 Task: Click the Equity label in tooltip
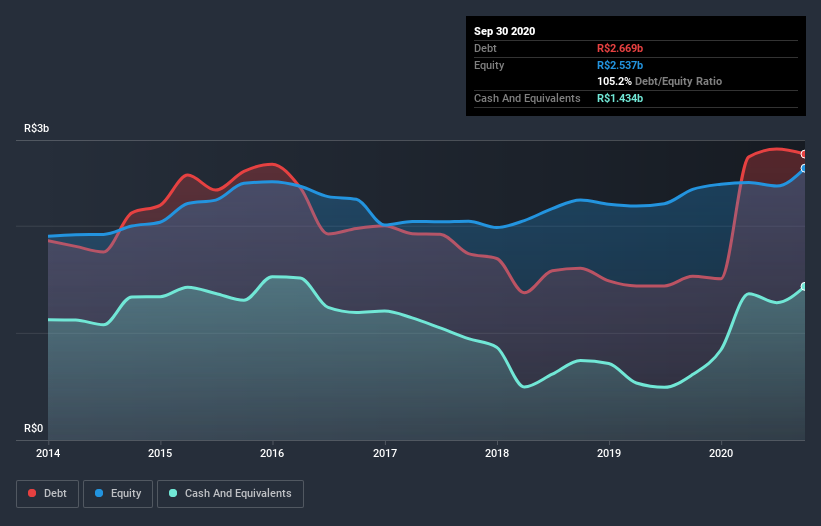[489, 65]
